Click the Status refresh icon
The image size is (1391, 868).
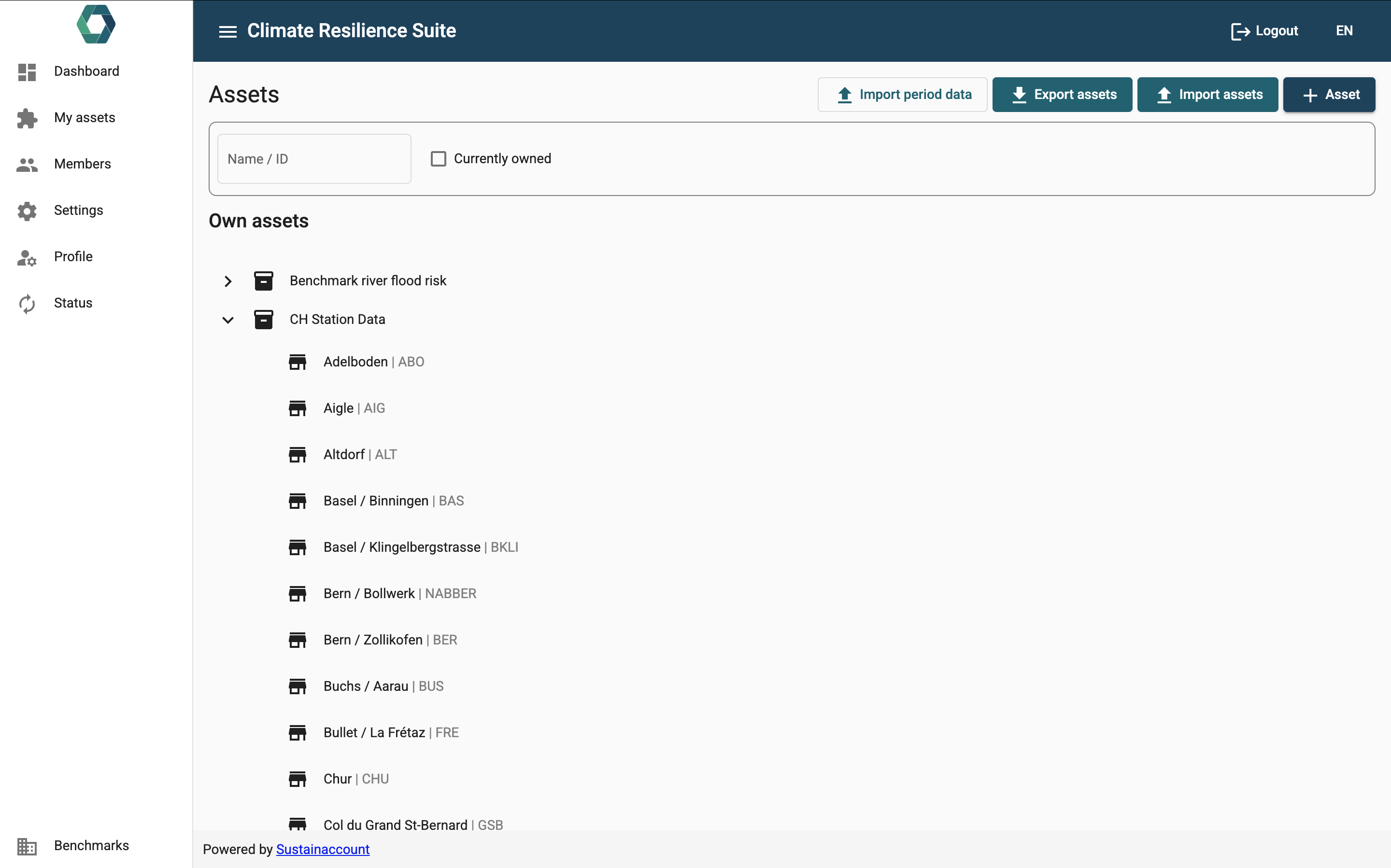pyautogui.click(x=27, y=304)
